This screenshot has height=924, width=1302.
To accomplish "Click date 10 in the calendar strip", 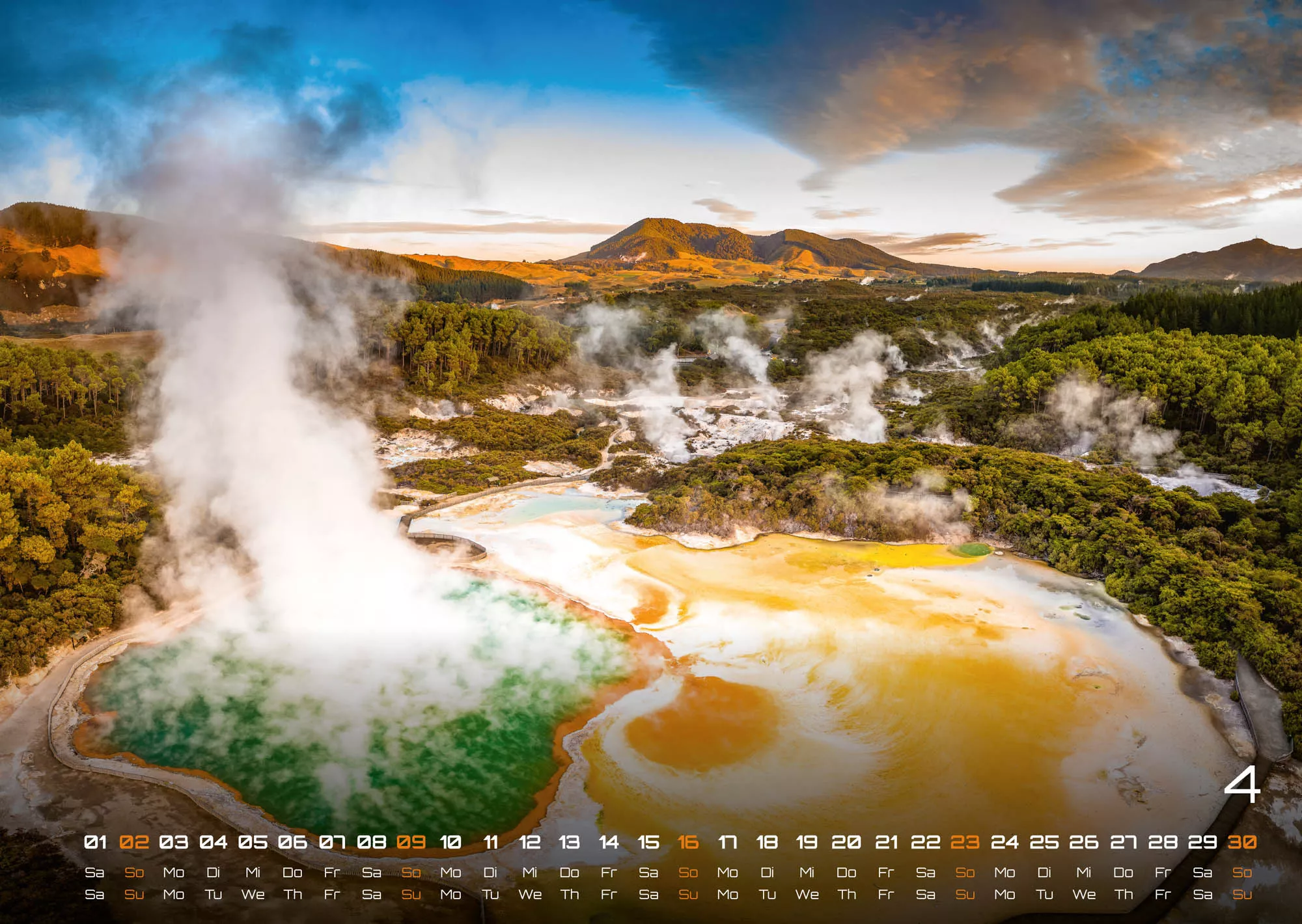I will click(x=450, y=843).
